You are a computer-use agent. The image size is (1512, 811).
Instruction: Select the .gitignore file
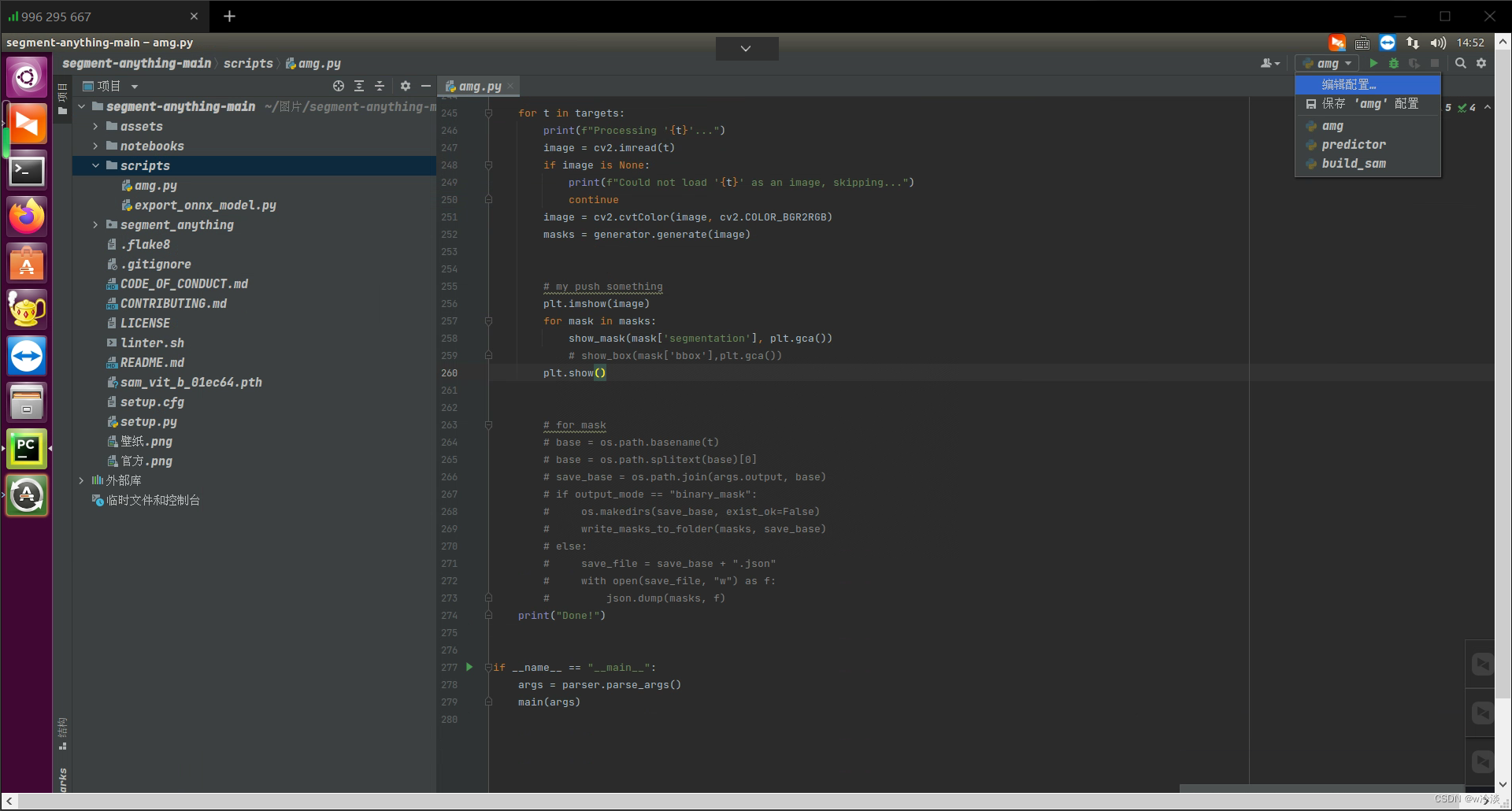149,264
